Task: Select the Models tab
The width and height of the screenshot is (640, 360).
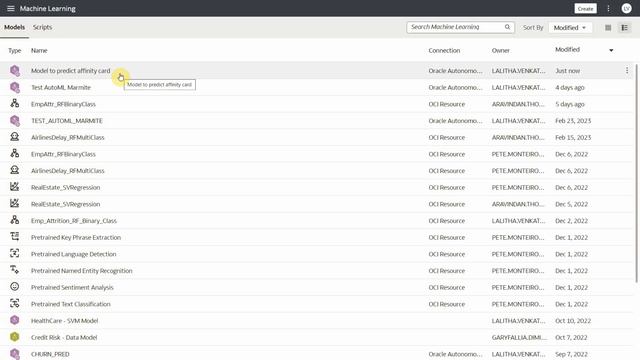Action: pos(14,27)
